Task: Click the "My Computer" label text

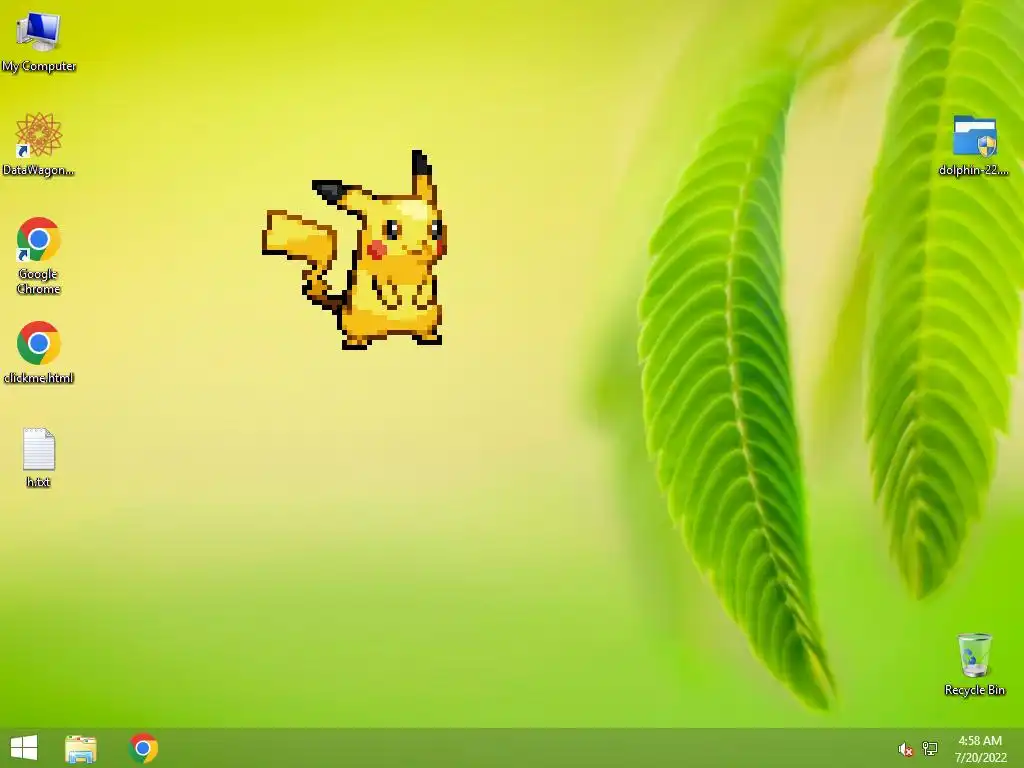Action: [39, 66]
